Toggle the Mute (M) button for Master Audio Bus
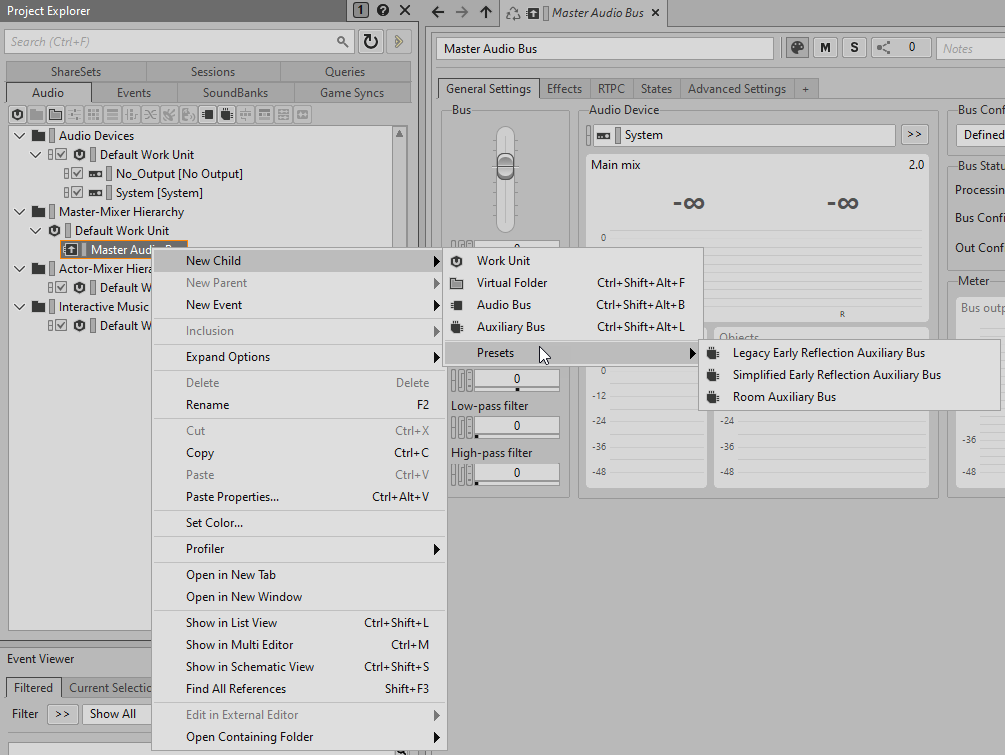The height and width of the screenshot is (755, 1005). coord(825,48)
